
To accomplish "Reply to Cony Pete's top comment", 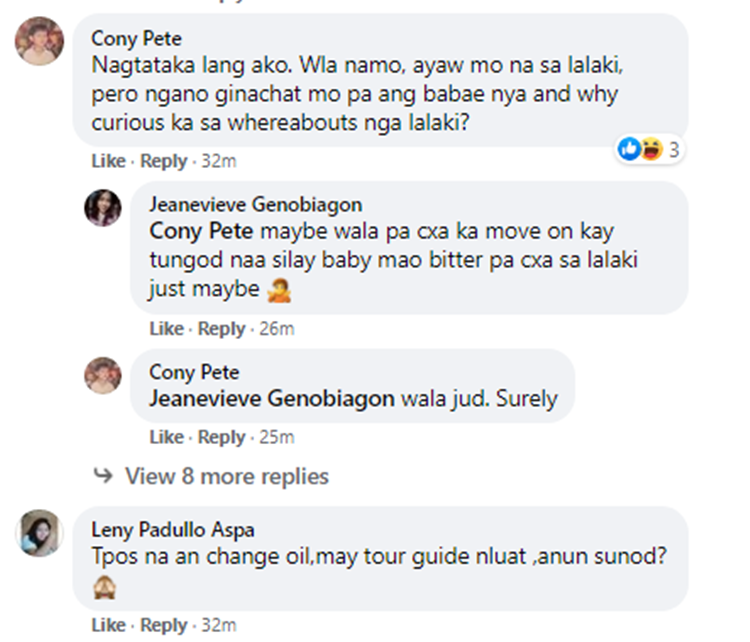I will point(163,161).
